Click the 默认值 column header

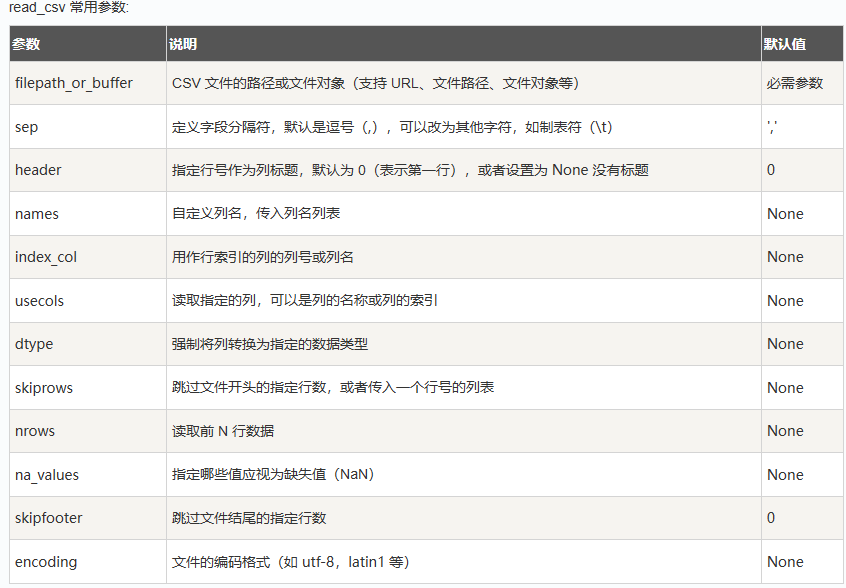click(x=785, y=45)
